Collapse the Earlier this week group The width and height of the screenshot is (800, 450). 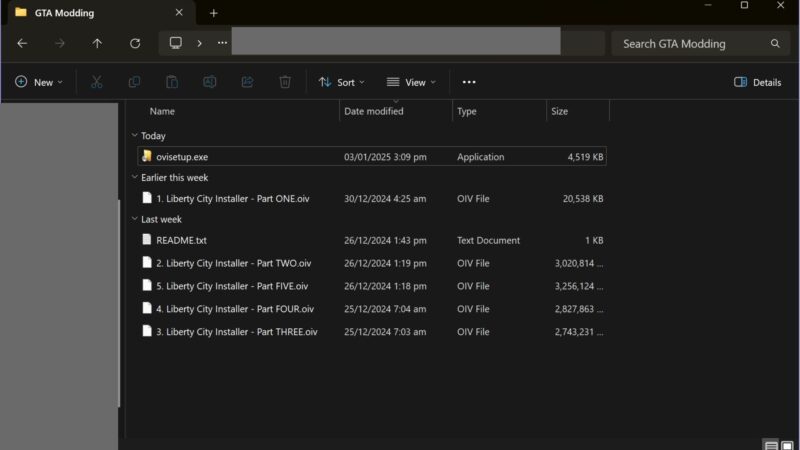[135, 178]
